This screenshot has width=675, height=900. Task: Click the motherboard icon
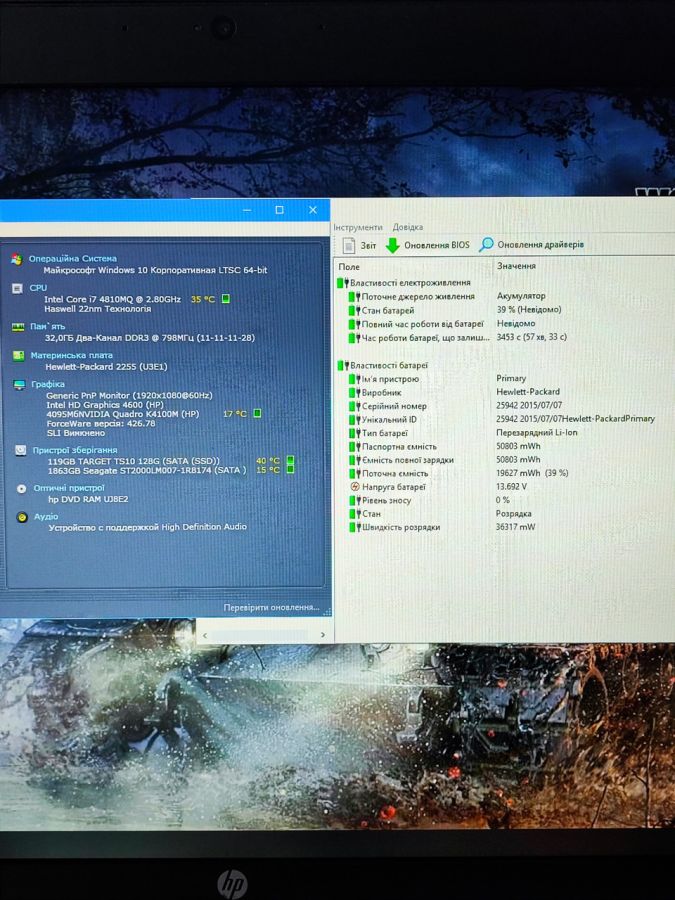point(18,356)
